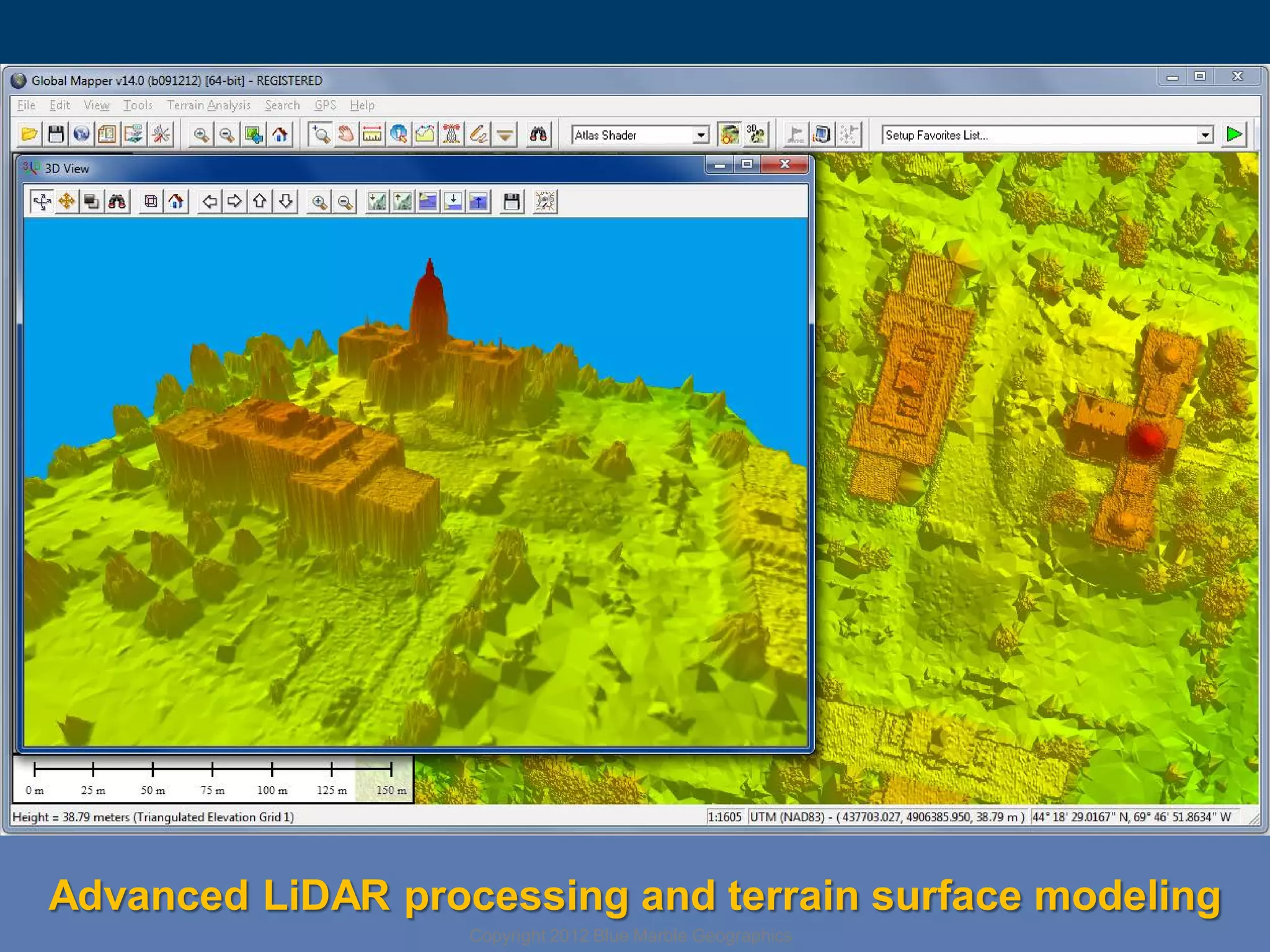Click the 3D View overlapping squares icon
The image size is (1270, 952).
coord(92,201)
